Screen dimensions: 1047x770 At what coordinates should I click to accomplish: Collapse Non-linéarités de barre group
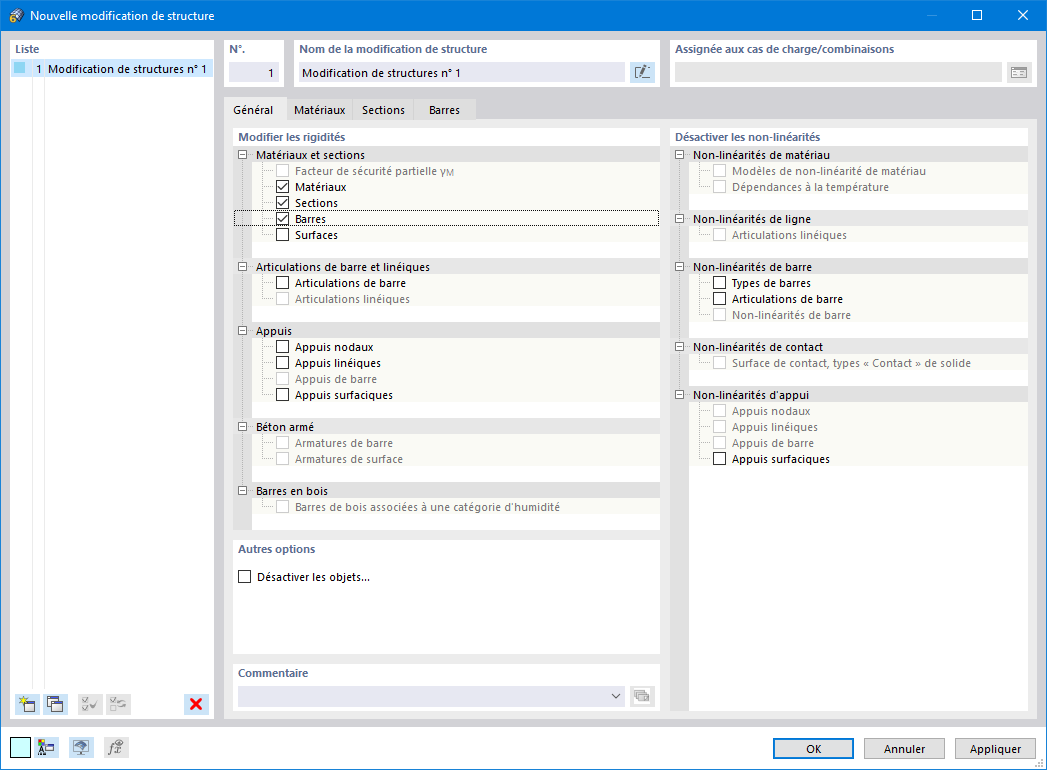[x=679, y=266]
